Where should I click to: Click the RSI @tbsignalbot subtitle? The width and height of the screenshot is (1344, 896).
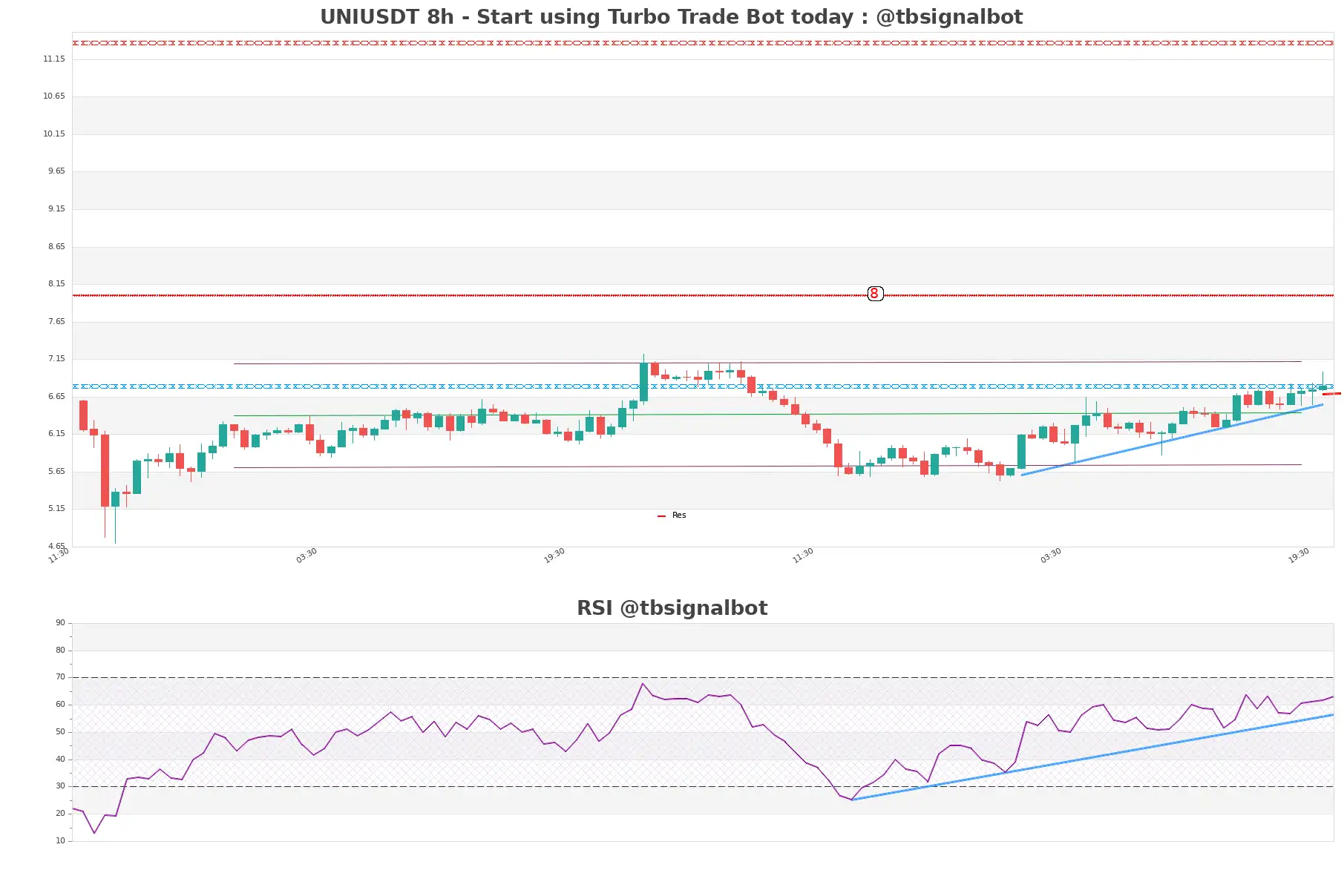pyautogui.click(x=672, y=607)
